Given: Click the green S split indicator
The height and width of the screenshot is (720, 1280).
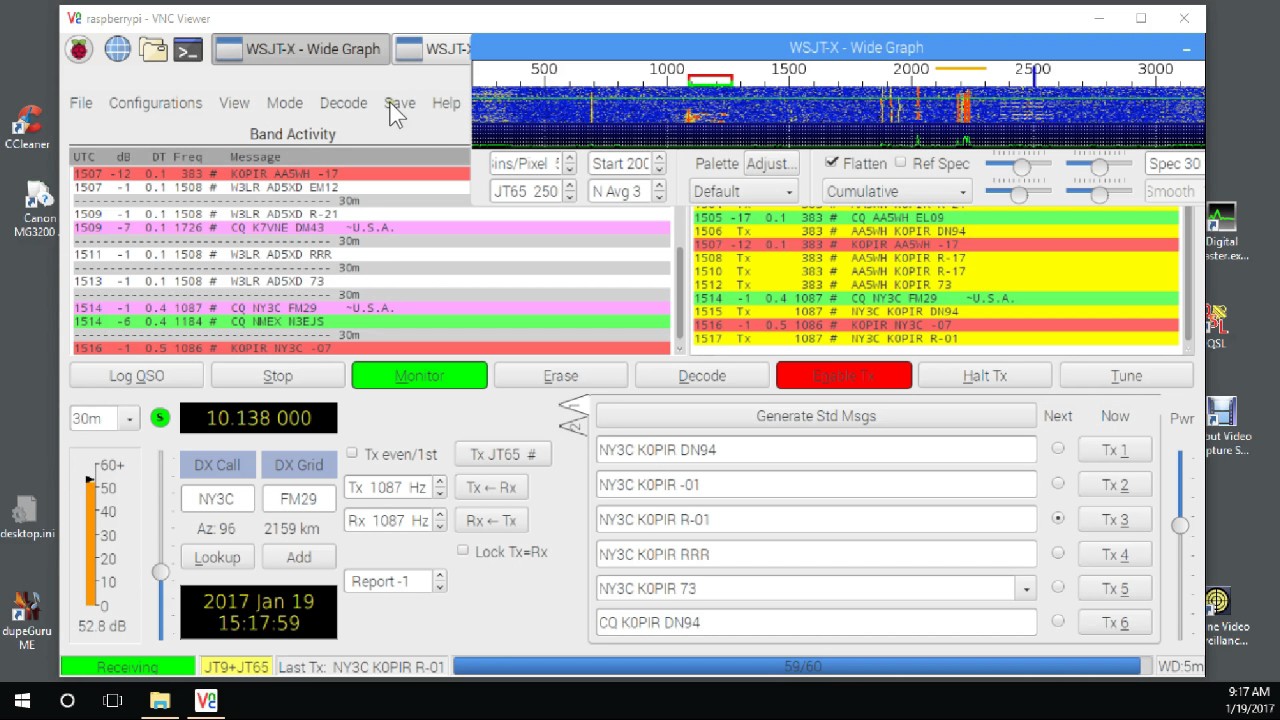Looking at the screenshot, I should click(160, 418).
